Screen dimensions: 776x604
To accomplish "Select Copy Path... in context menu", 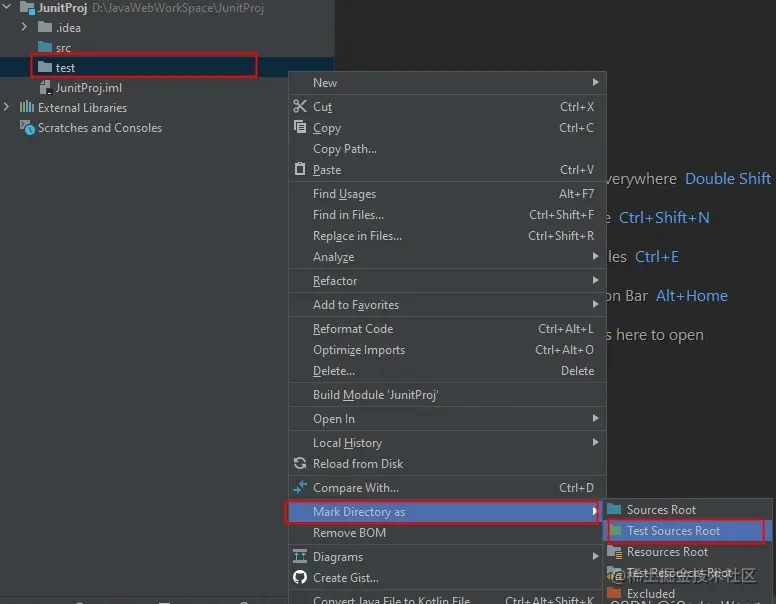I will point(447,149).
